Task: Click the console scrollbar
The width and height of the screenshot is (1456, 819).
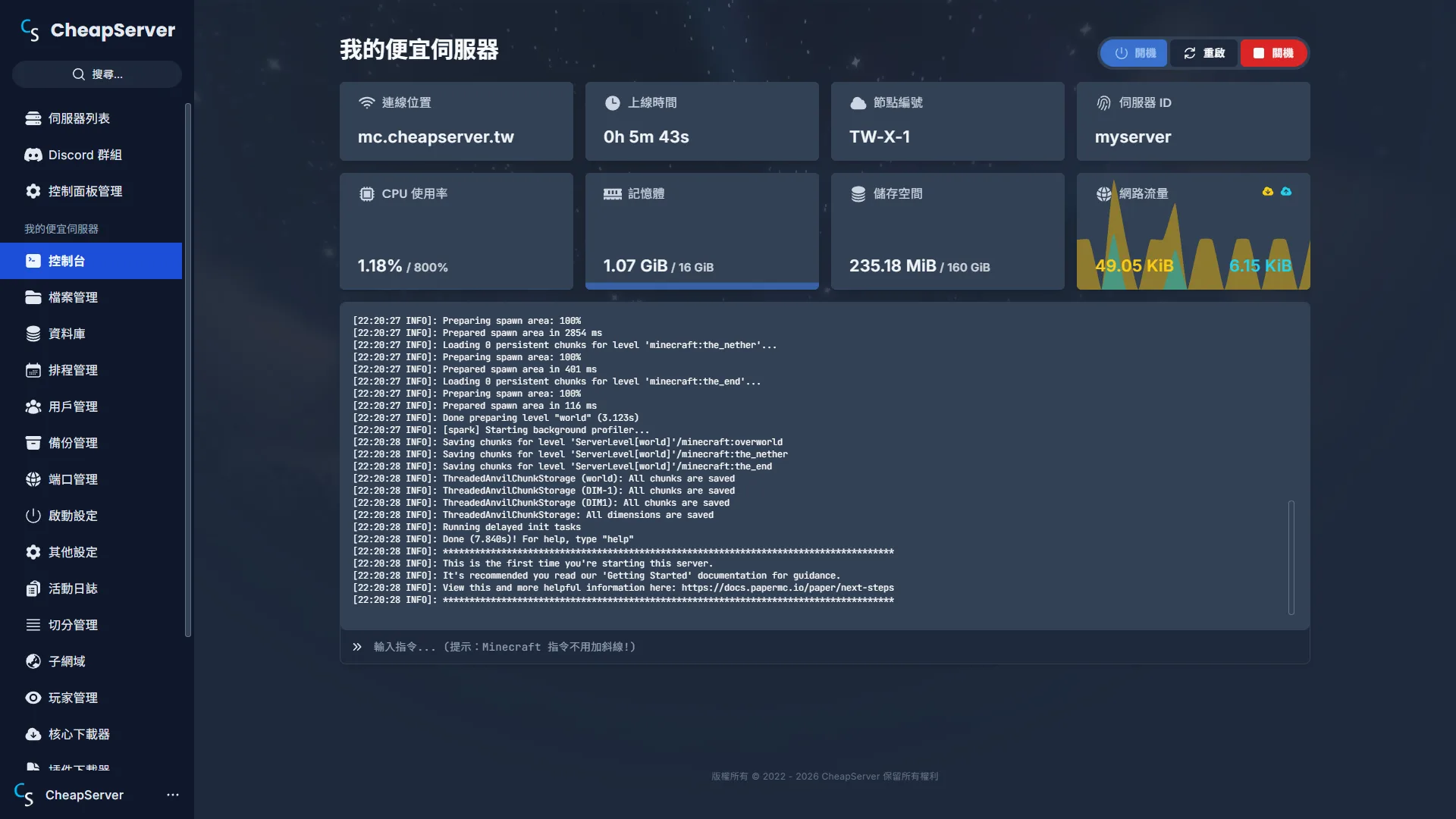Action: 1291,557
